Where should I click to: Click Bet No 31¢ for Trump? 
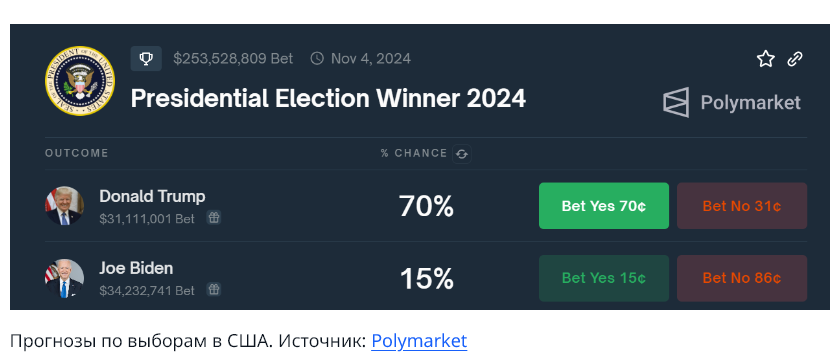[x=742, y=206]
